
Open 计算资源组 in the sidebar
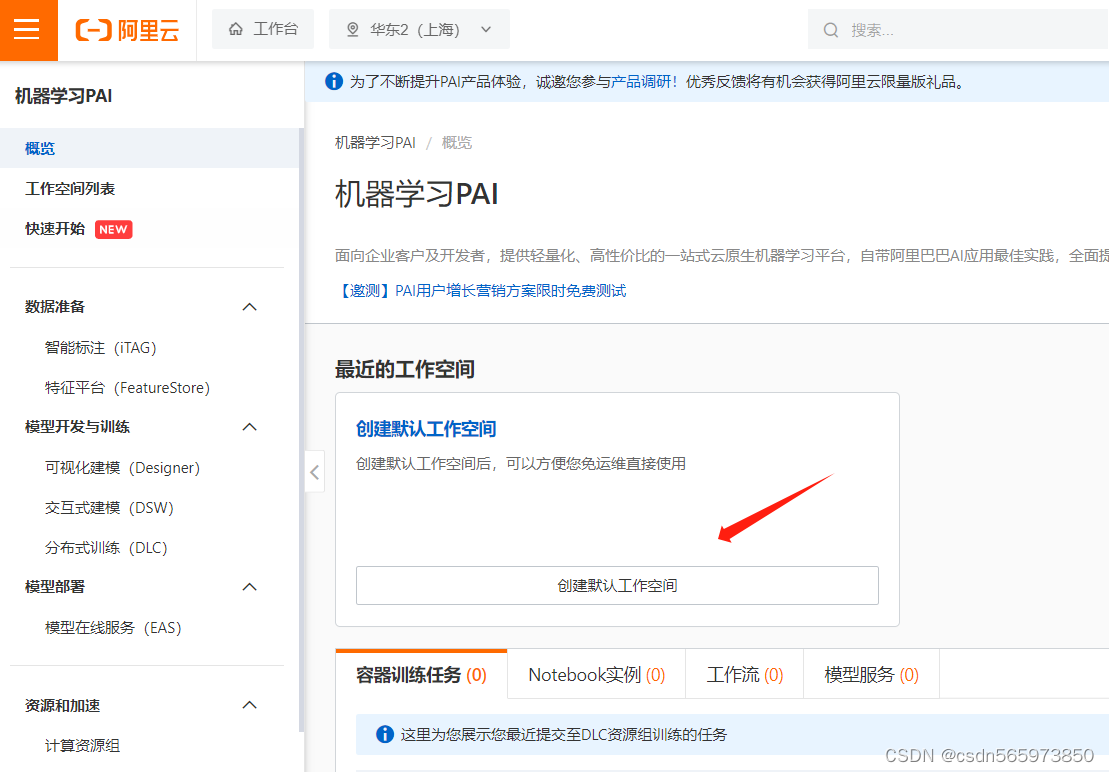pyautogui.click(x=82, y=745)
